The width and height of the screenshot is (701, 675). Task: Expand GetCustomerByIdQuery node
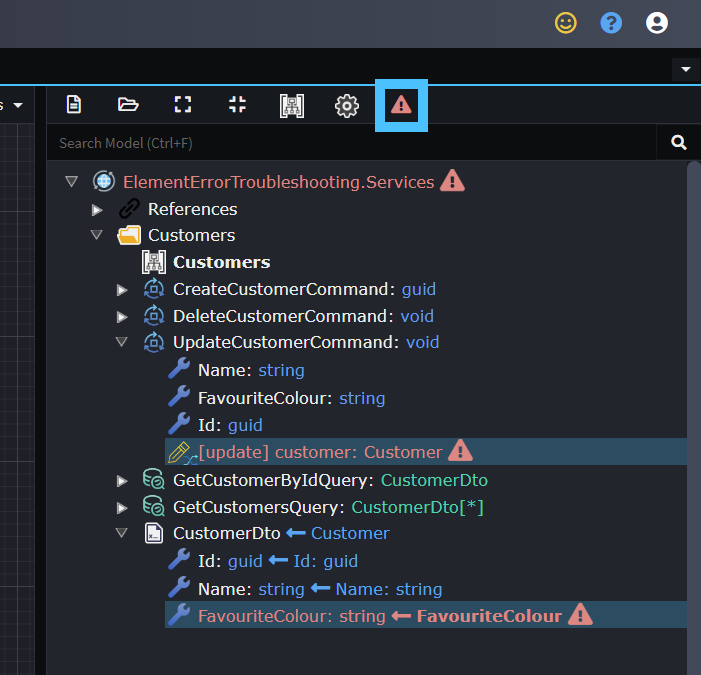122,481
